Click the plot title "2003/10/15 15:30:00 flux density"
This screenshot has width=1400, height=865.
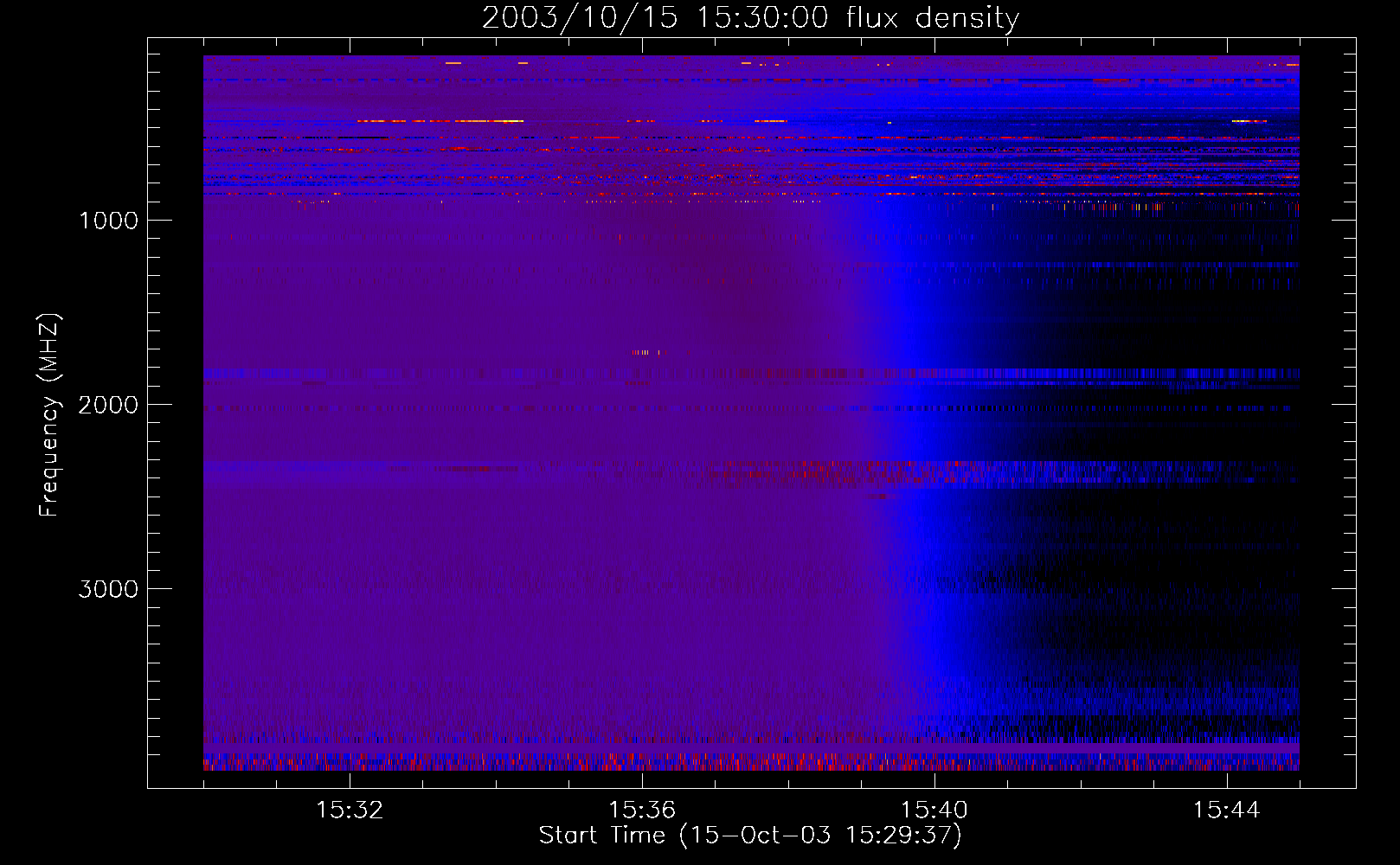pos(750,17)
